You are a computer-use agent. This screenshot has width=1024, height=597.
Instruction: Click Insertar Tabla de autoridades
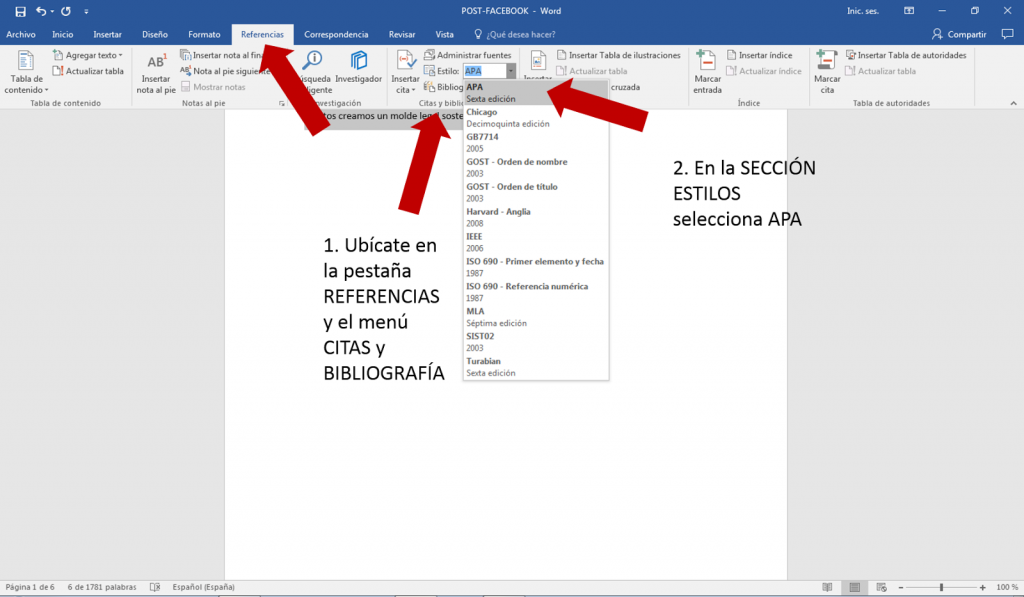point(906,56)
